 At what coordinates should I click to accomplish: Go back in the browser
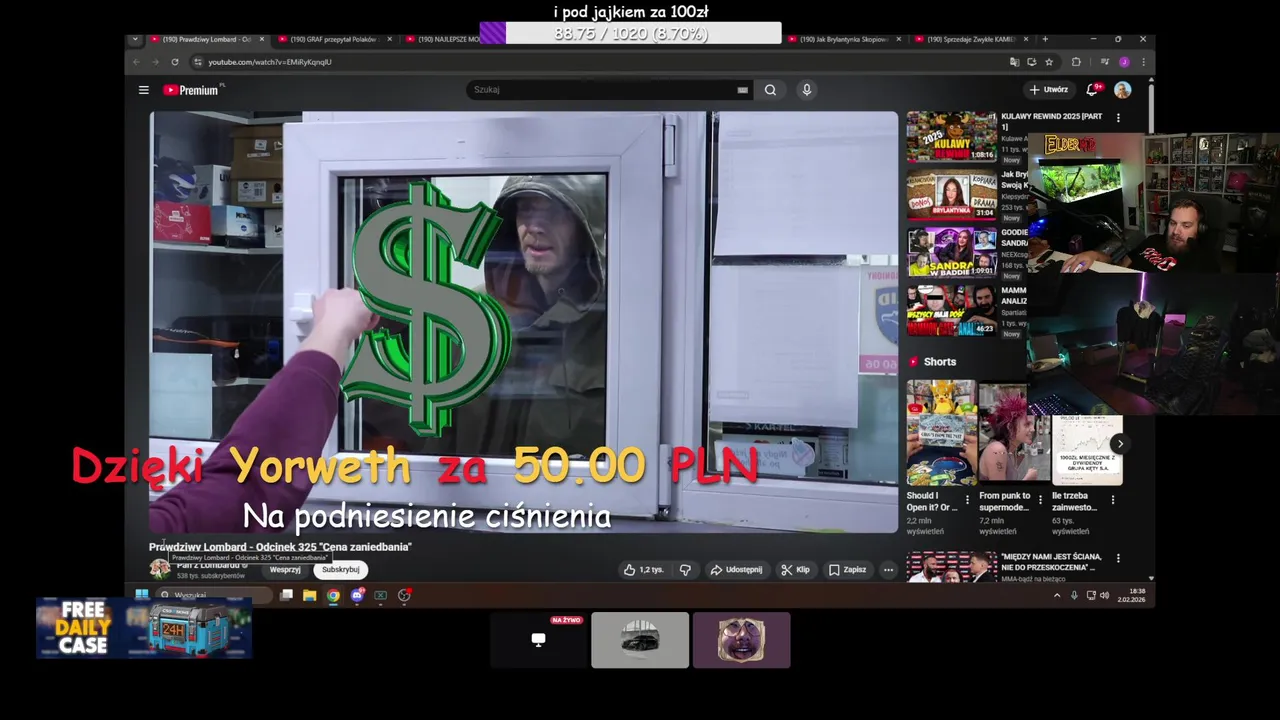138,62
